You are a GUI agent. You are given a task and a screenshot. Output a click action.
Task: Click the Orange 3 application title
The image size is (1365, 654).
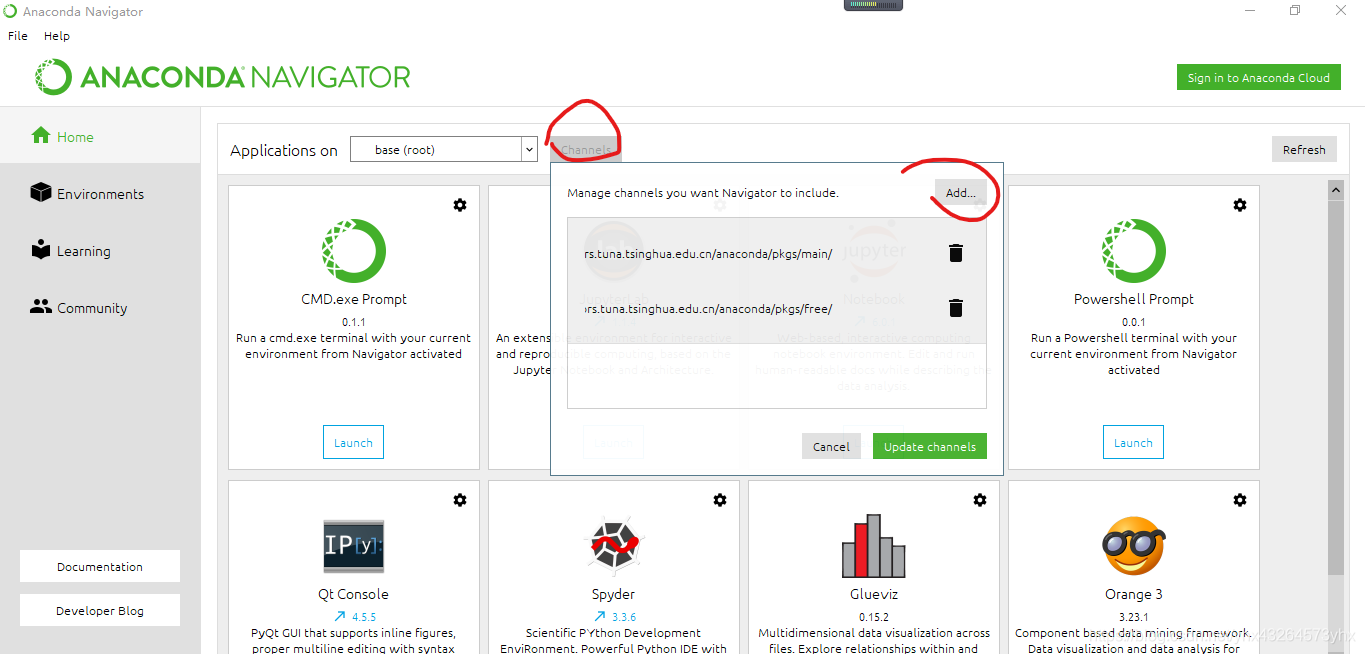1133,594
